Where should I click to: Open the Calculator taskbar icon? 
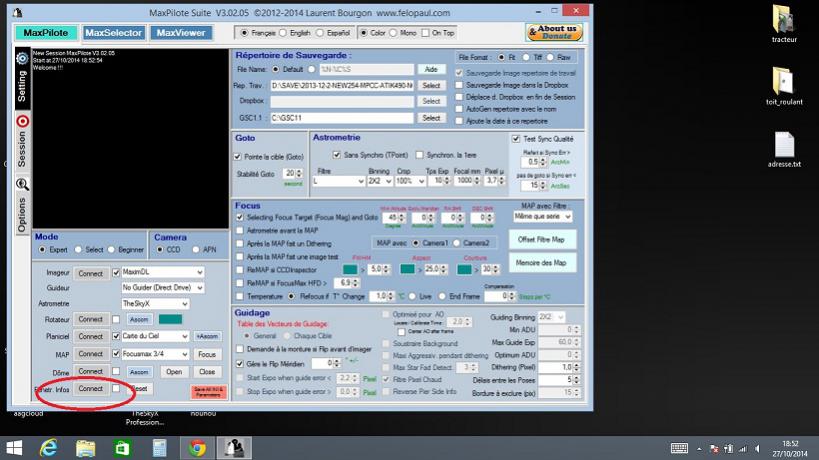click(x=159, y=448)
